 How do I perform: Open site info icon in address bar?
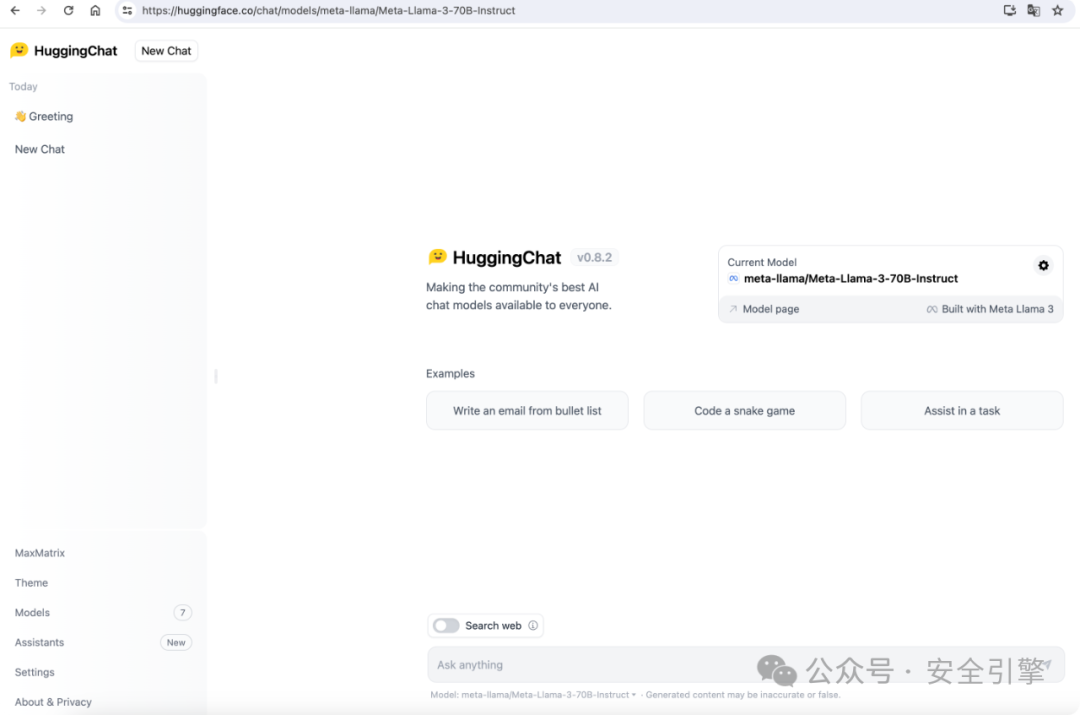(x=127, y=10)
